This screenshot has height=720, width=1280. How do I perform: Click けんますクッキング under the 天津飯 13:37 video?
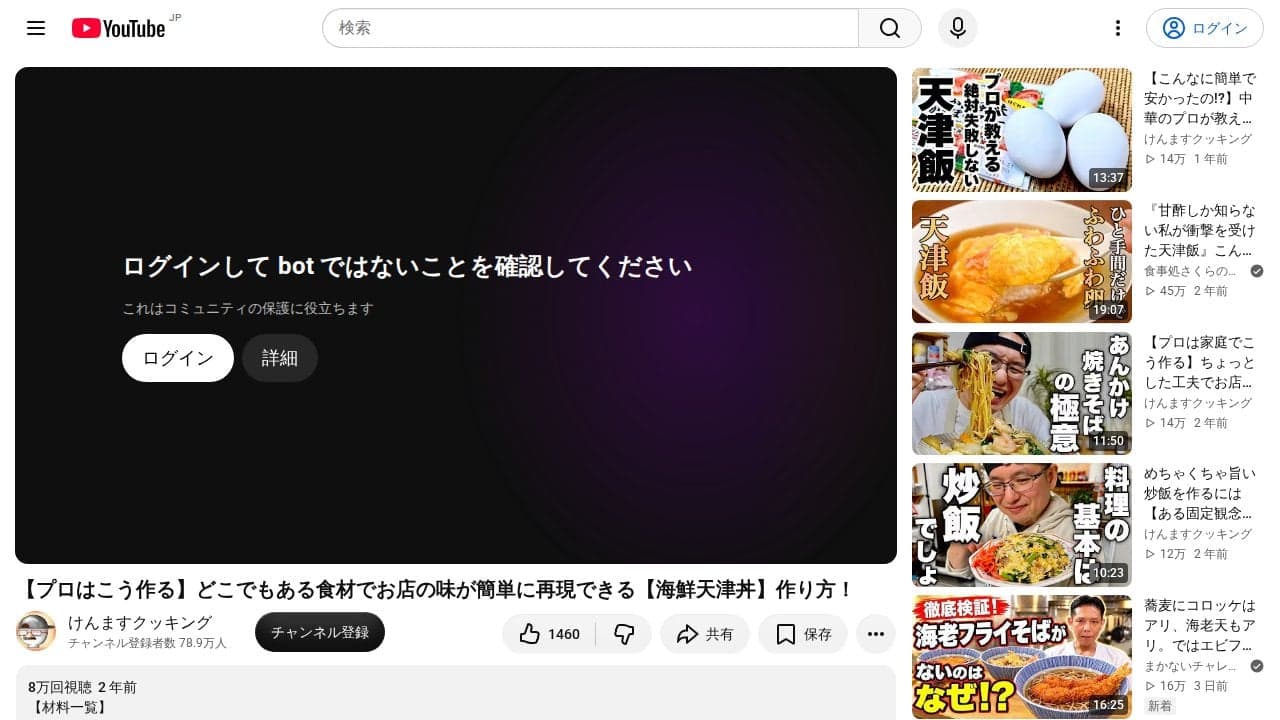tap(1198, 139)
